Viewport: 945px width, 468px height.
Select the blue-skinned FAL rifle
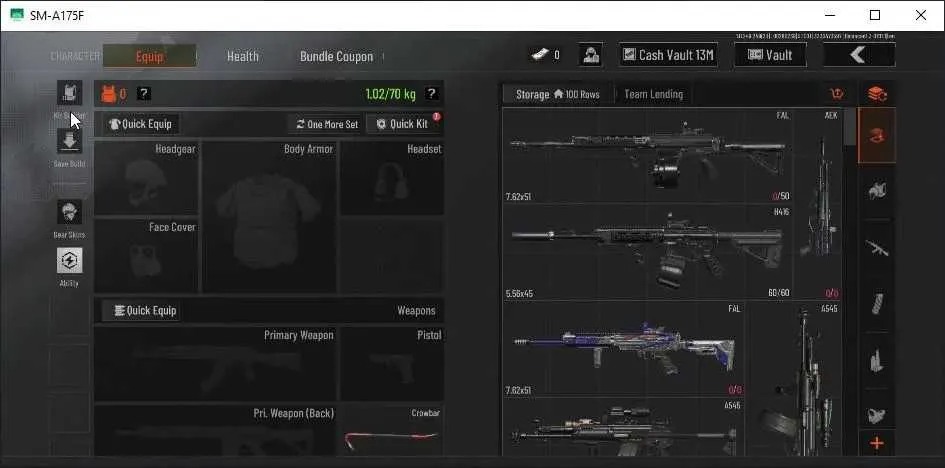tap(623, 349)
